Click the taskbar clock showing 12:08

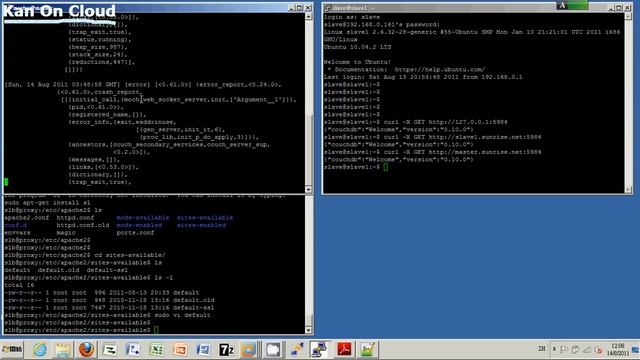click(x=618, y=349)
